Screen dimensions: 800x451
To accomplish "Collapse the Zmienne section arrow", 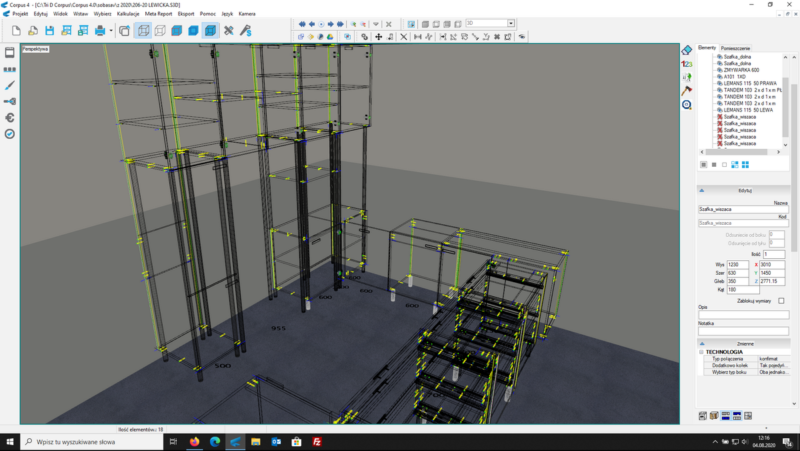I will click(701, 342).
